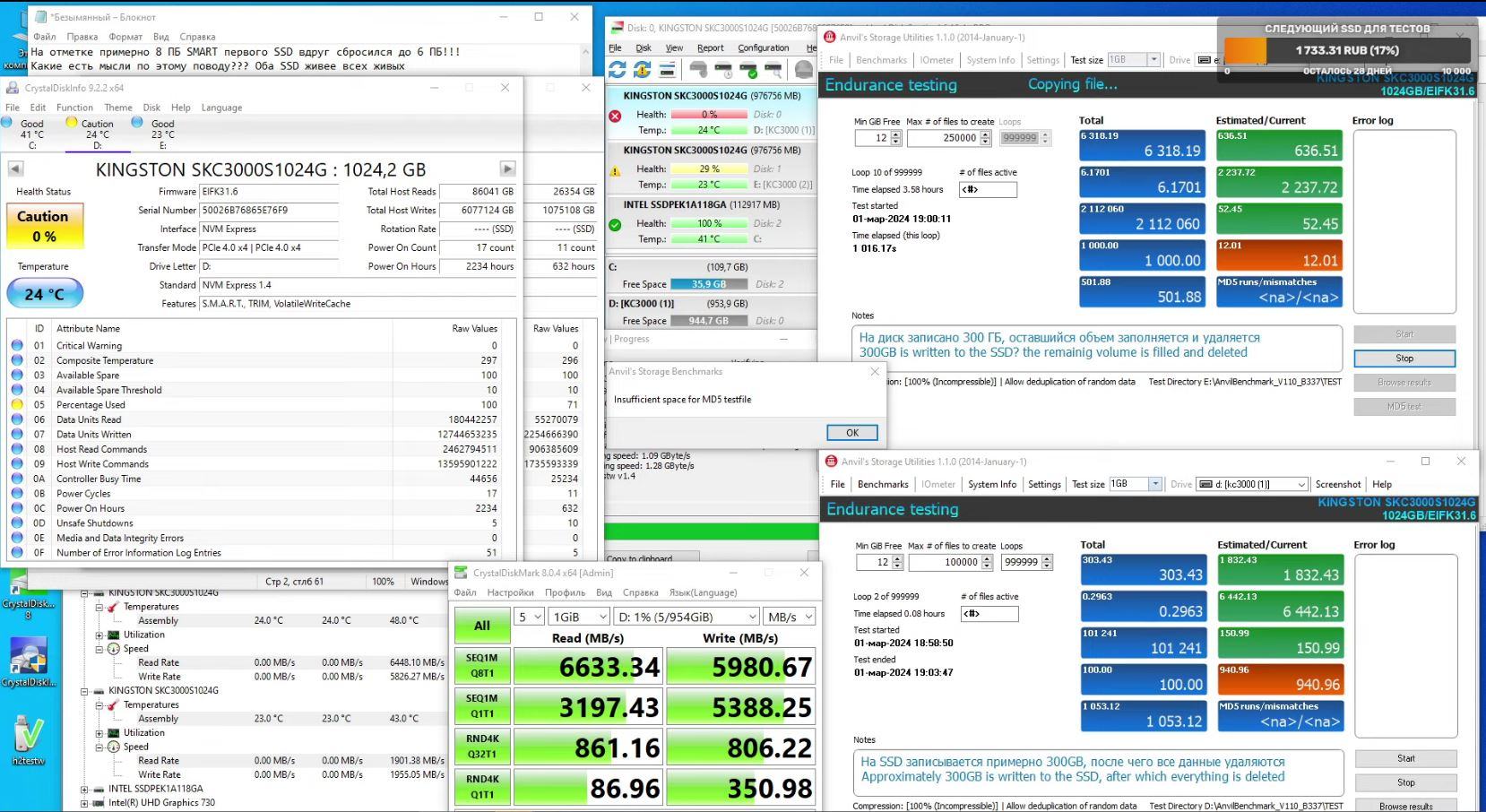Click the disk-with-green-check icon in Hard Disk Sentinel
This screenshot has height=812, width=1486.
(x=747, y=69)
